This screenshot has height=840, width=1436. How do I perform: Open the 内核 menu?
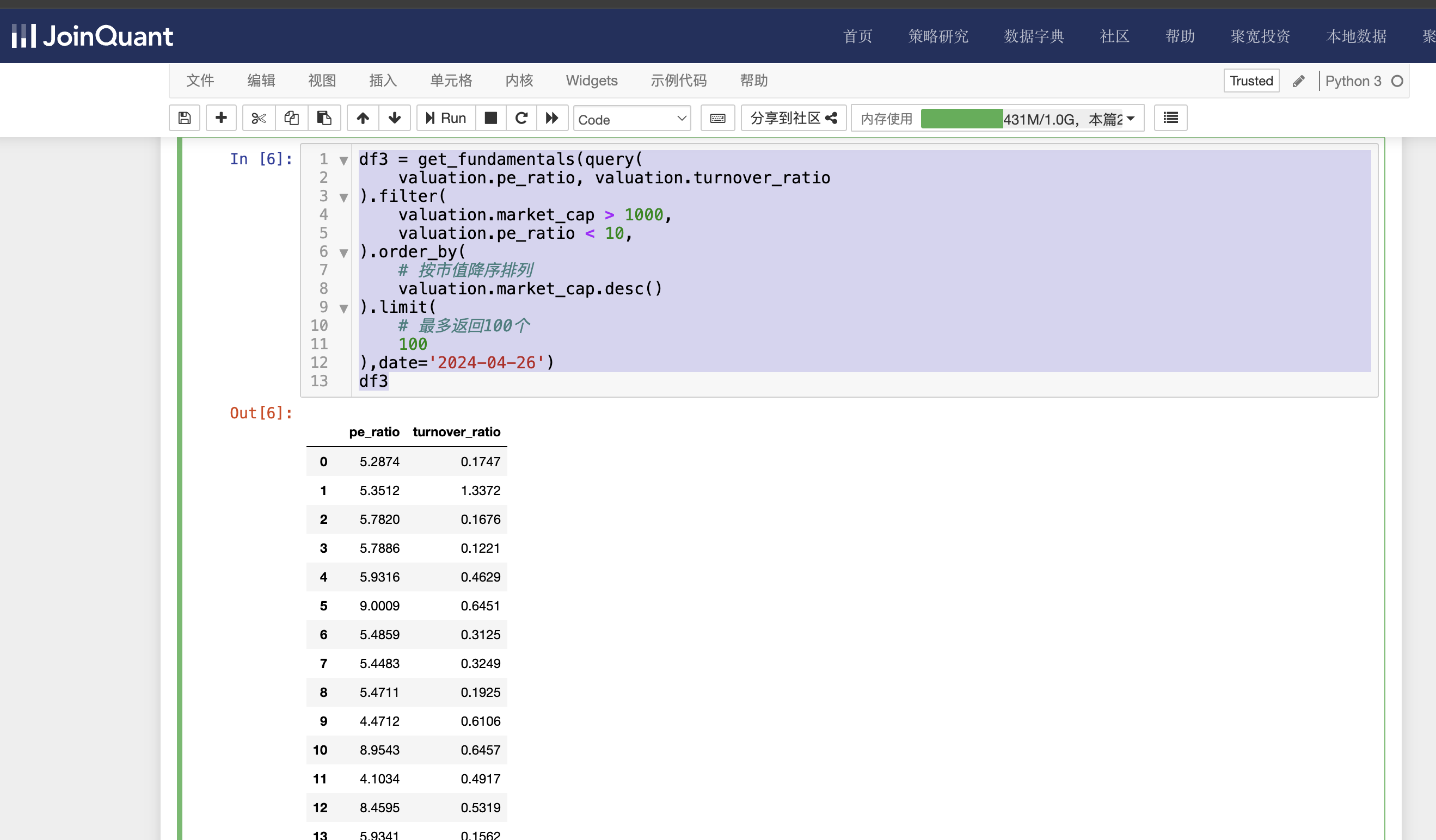pyautogui.click(x=519, y=81)
